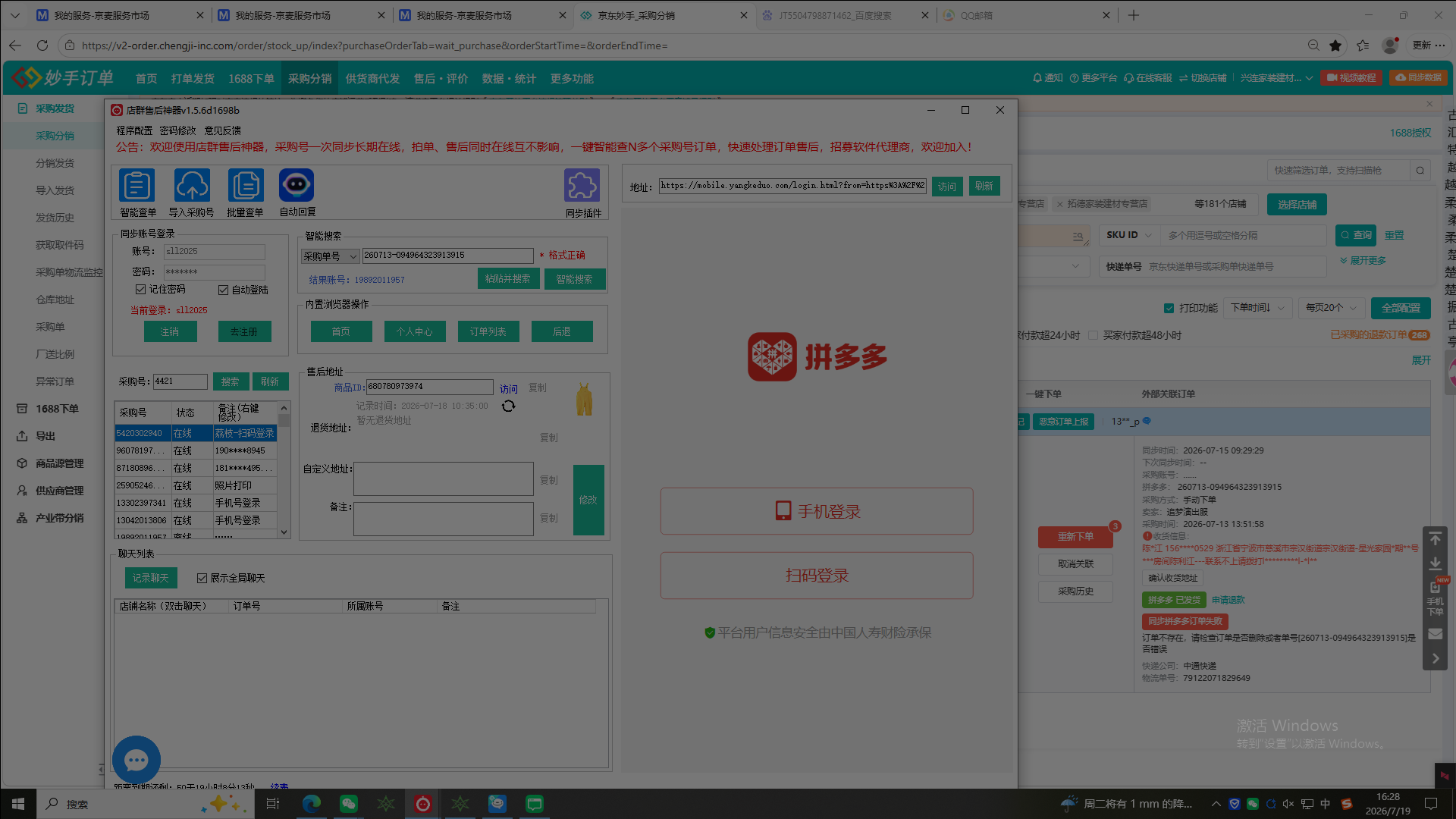Open the 采购单号 search type dropdown

pos(330,256)
